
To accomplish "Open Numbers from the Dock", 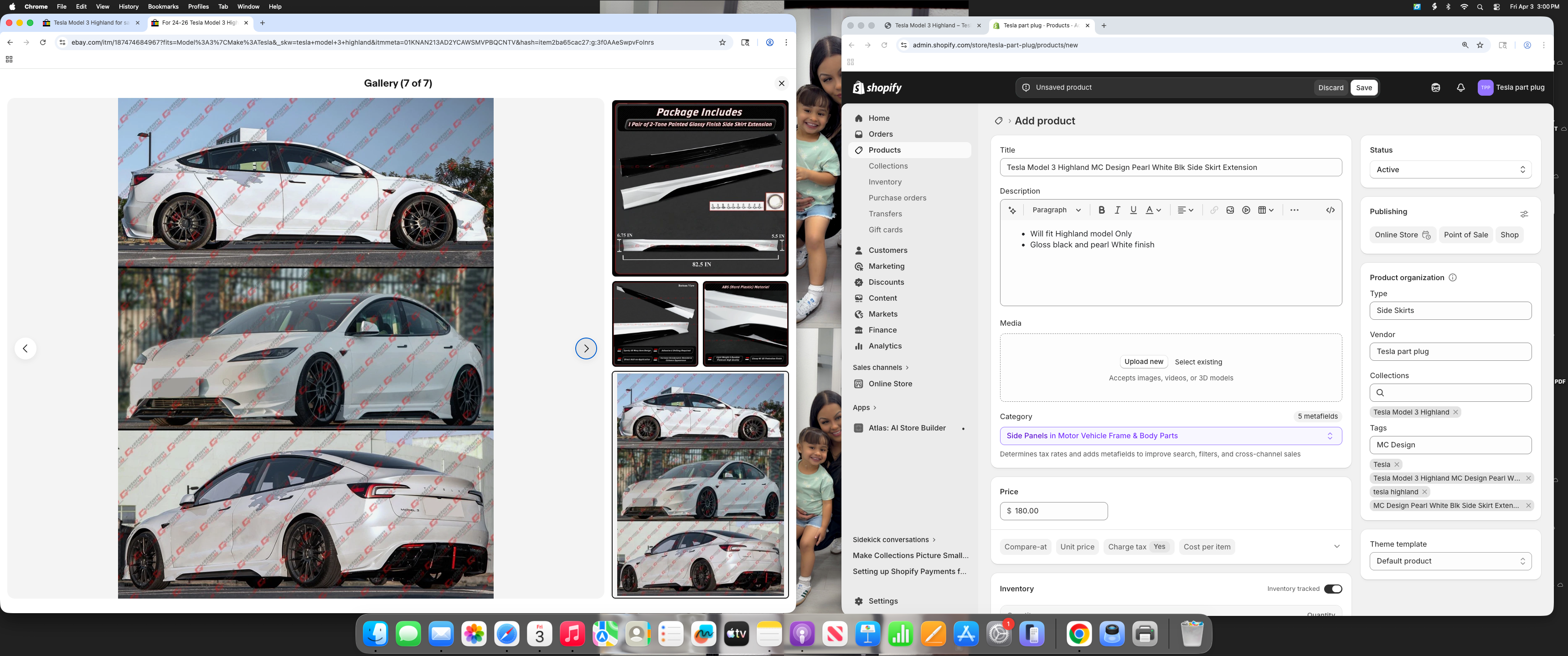I will pos(900,635).
